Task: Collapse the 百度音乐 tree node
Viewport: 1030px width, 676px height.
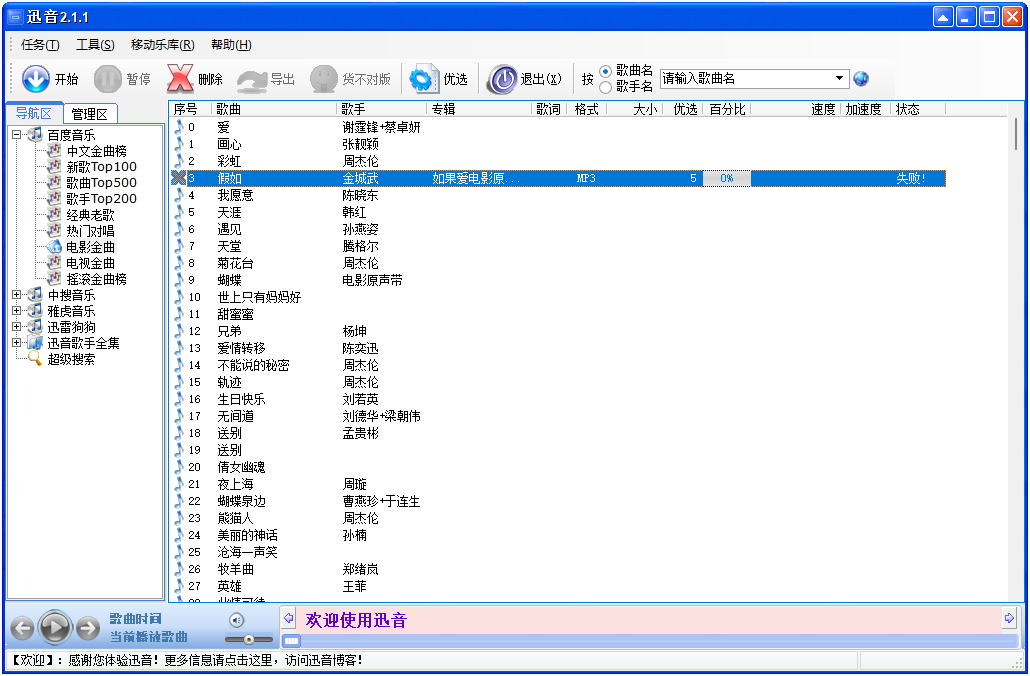Action: tap(17, 135)
